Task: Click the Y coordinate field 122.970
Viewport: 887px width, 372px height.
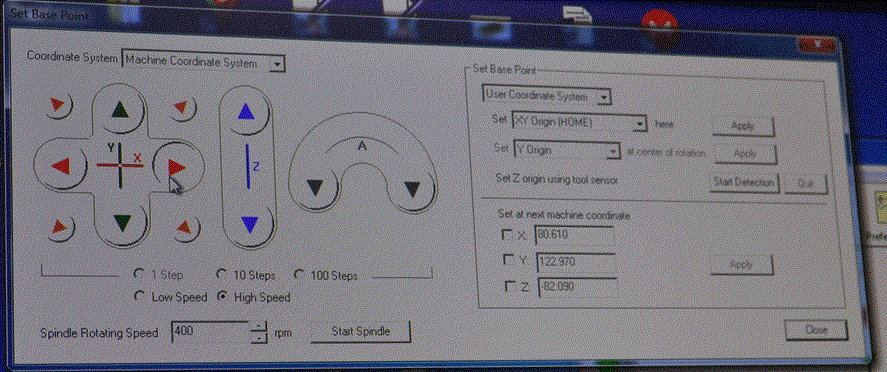Action: (576, 262)
